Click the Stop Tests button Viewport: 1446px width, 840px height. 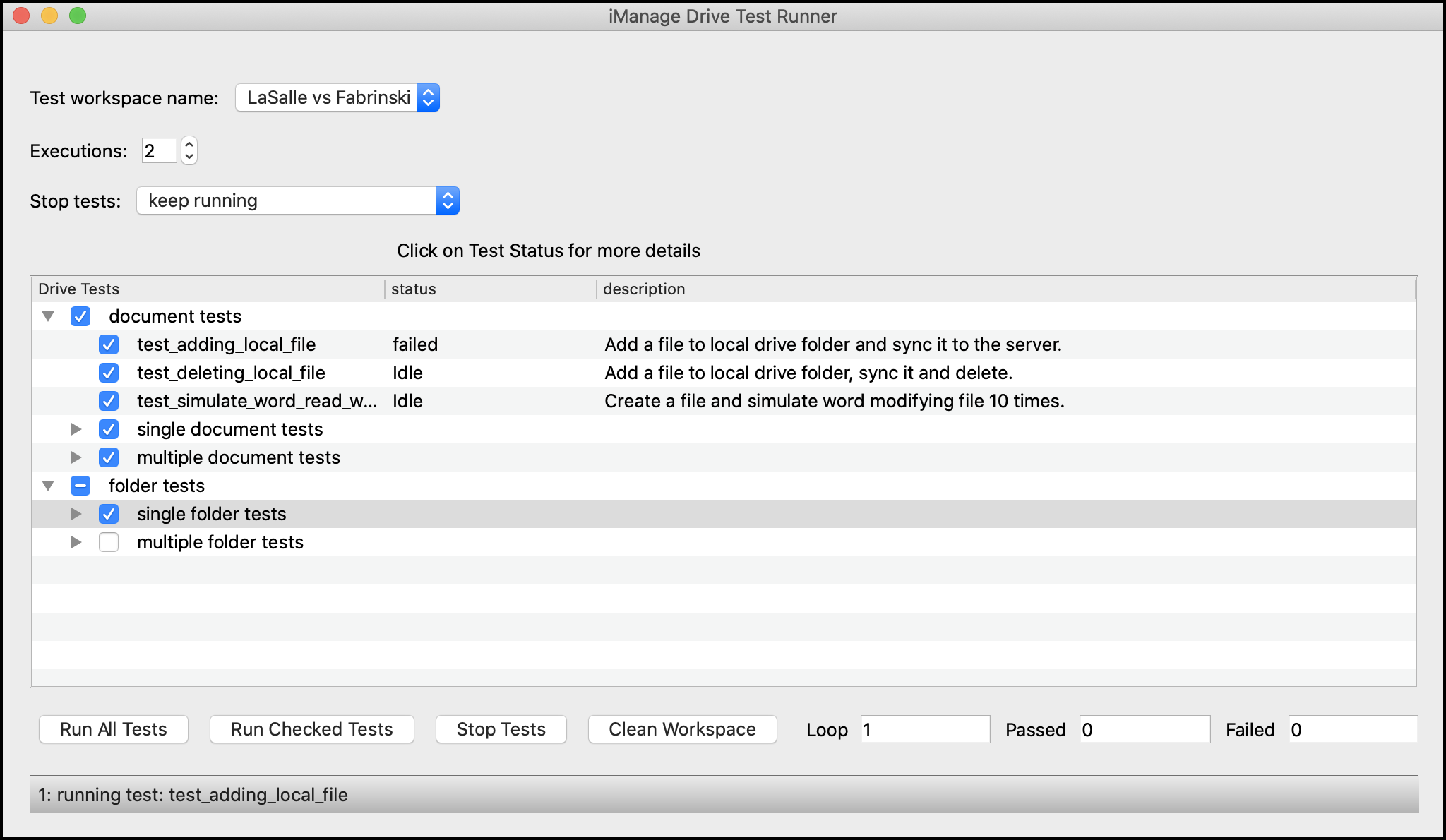pos(501,729)
